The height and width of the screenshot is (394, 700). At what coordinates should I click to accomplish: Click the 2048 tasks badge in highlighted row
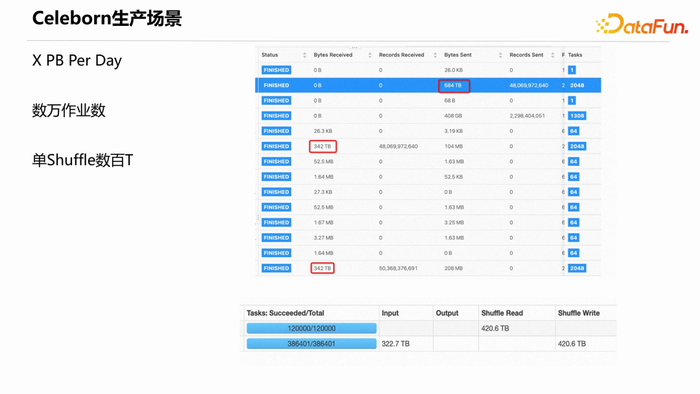(577, 85)
